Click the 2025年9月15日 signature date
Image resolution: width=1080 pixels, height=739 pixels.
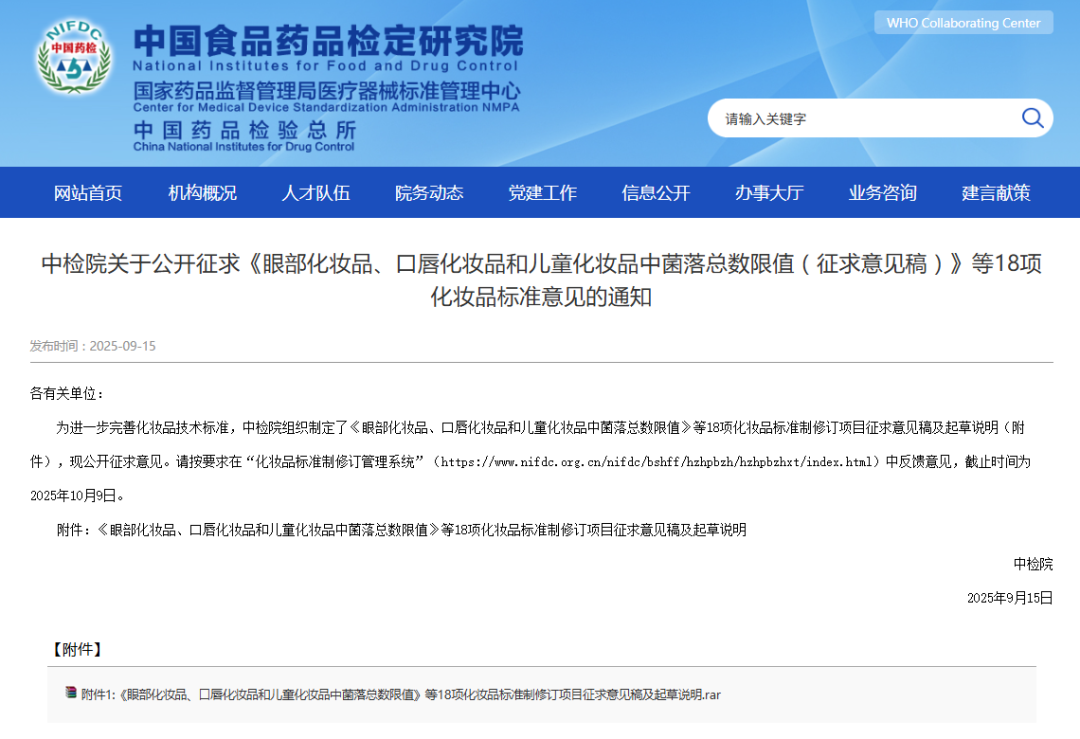click(x=1010, y=598)
